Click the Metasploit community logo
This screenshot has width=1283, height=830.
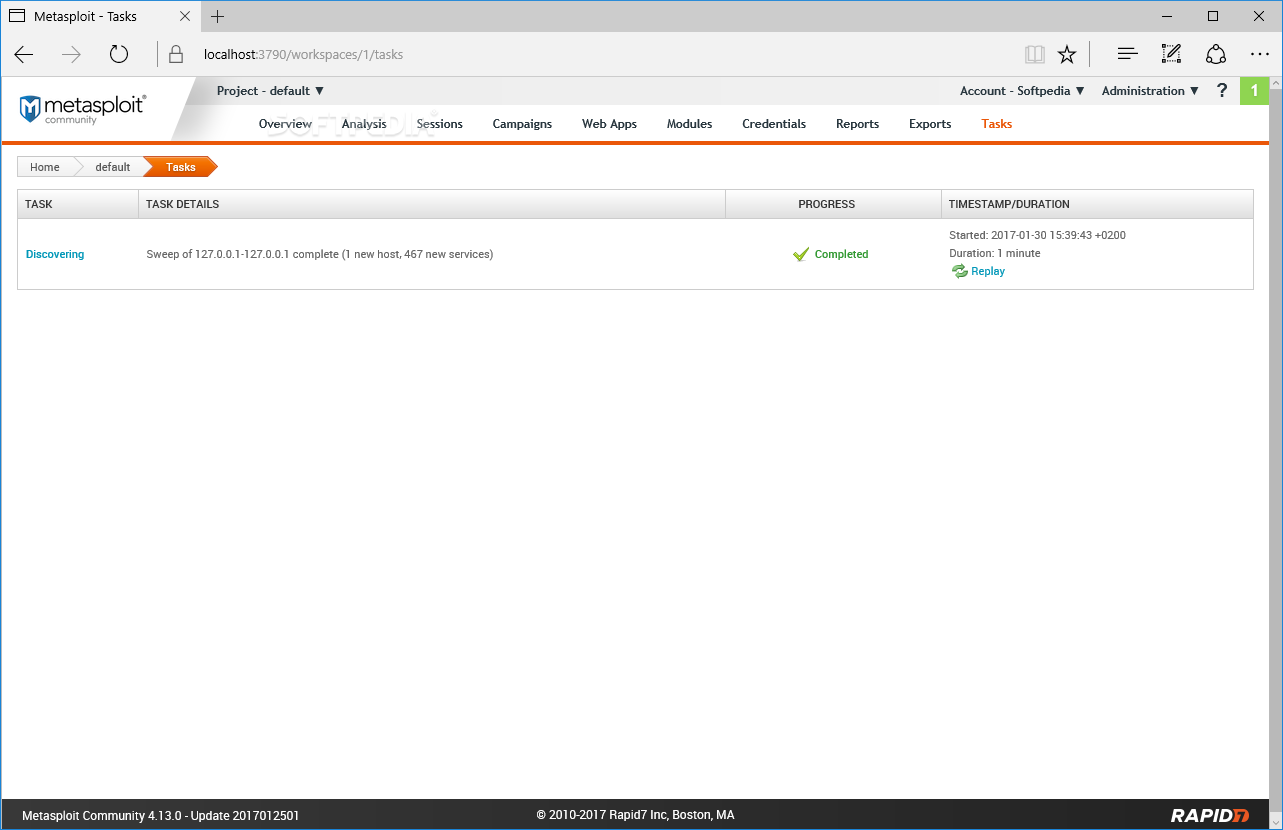point(83,109)
